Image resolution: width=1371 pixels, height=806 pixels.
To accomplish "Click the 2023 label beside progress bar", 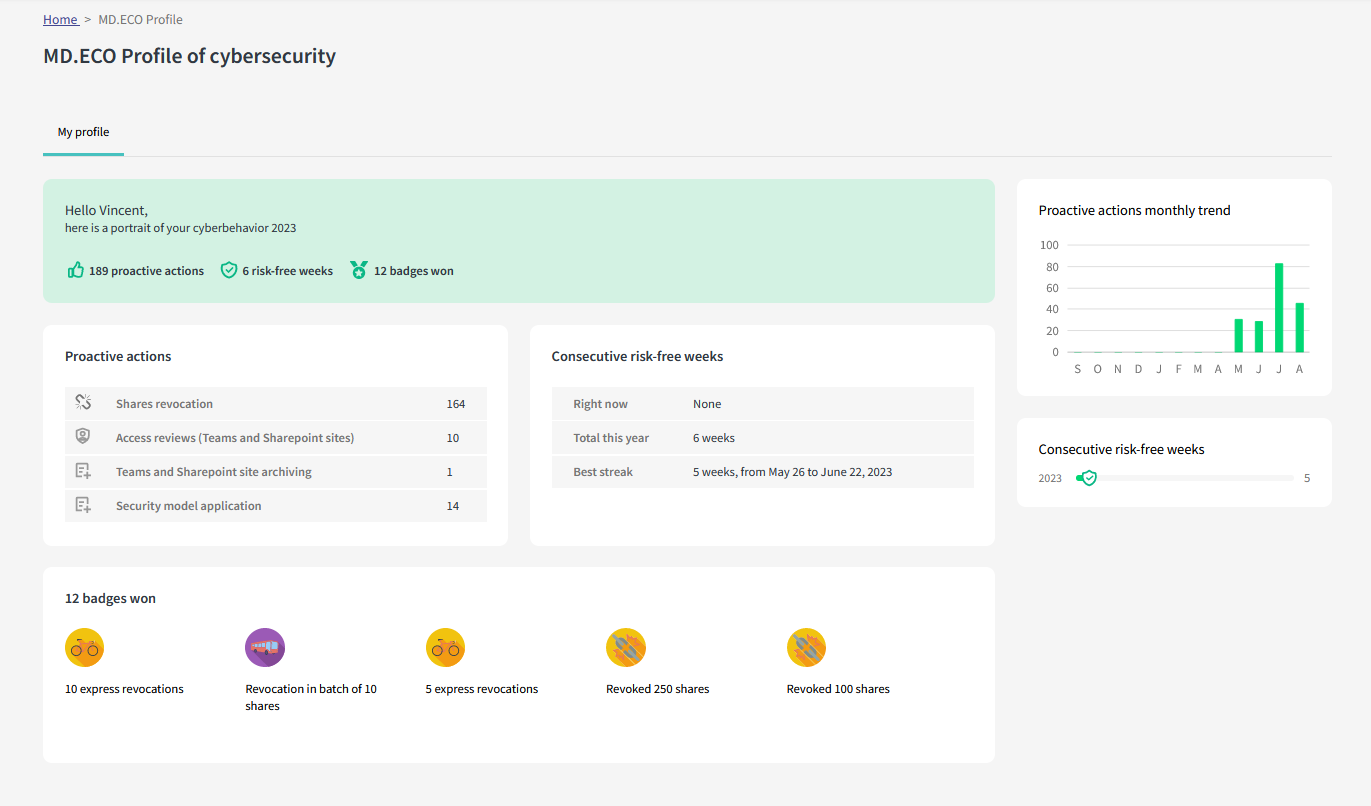I will pyautogui.click(x=1050, y=478).
